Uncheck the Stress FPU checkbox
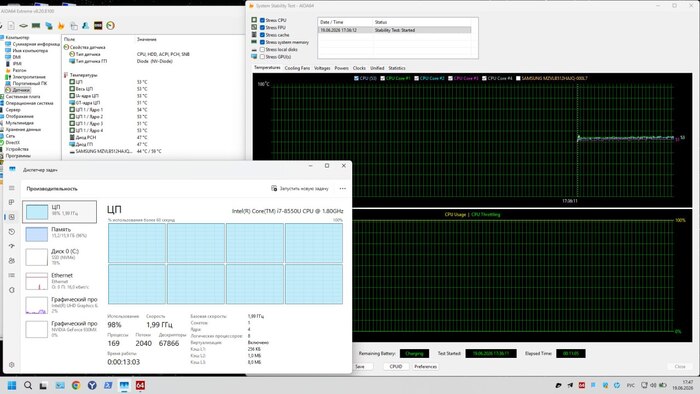The height and width of the screenshot is (394, 700). [x=262, y=28]
